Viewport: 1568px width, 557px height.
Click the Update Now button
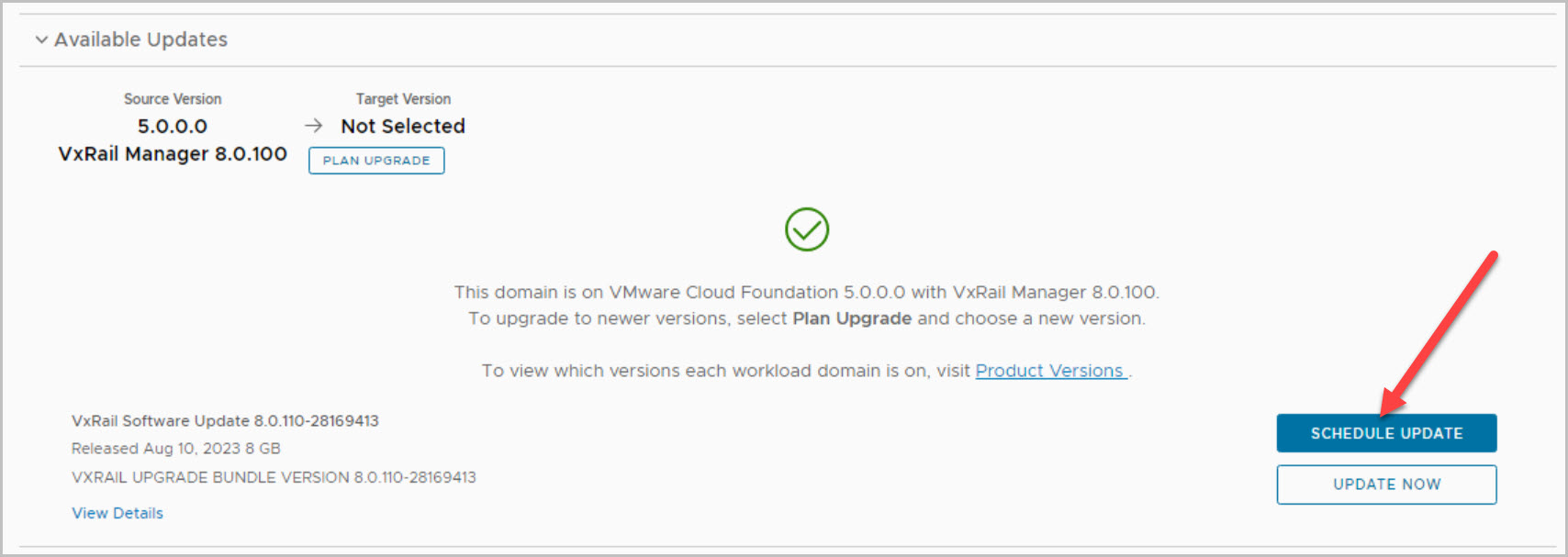[1386, 485]
